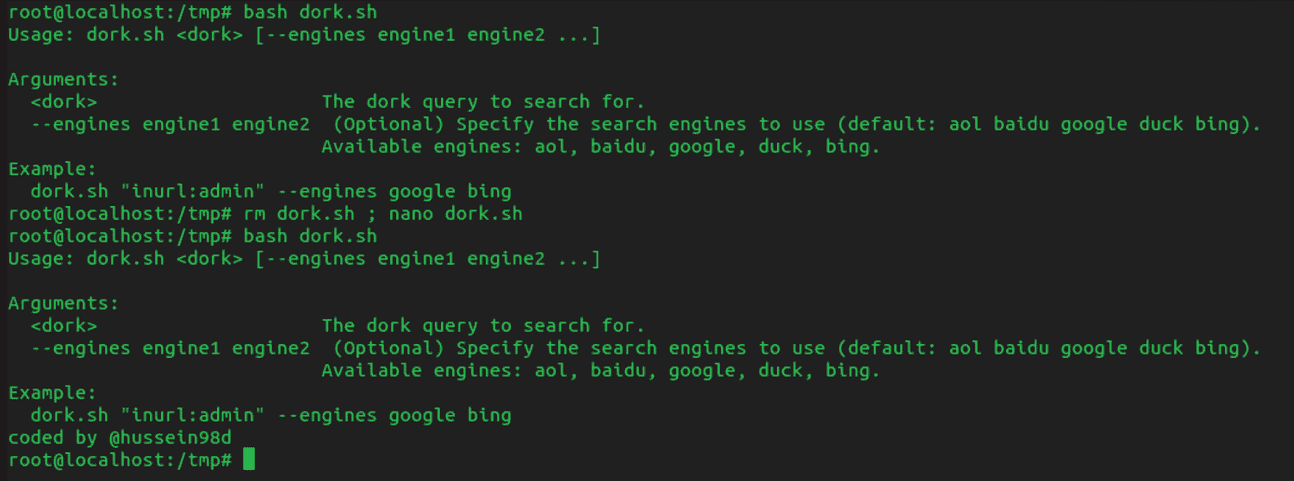
Task: Select the second "Arguments:" heading
Action: point(63,303)
